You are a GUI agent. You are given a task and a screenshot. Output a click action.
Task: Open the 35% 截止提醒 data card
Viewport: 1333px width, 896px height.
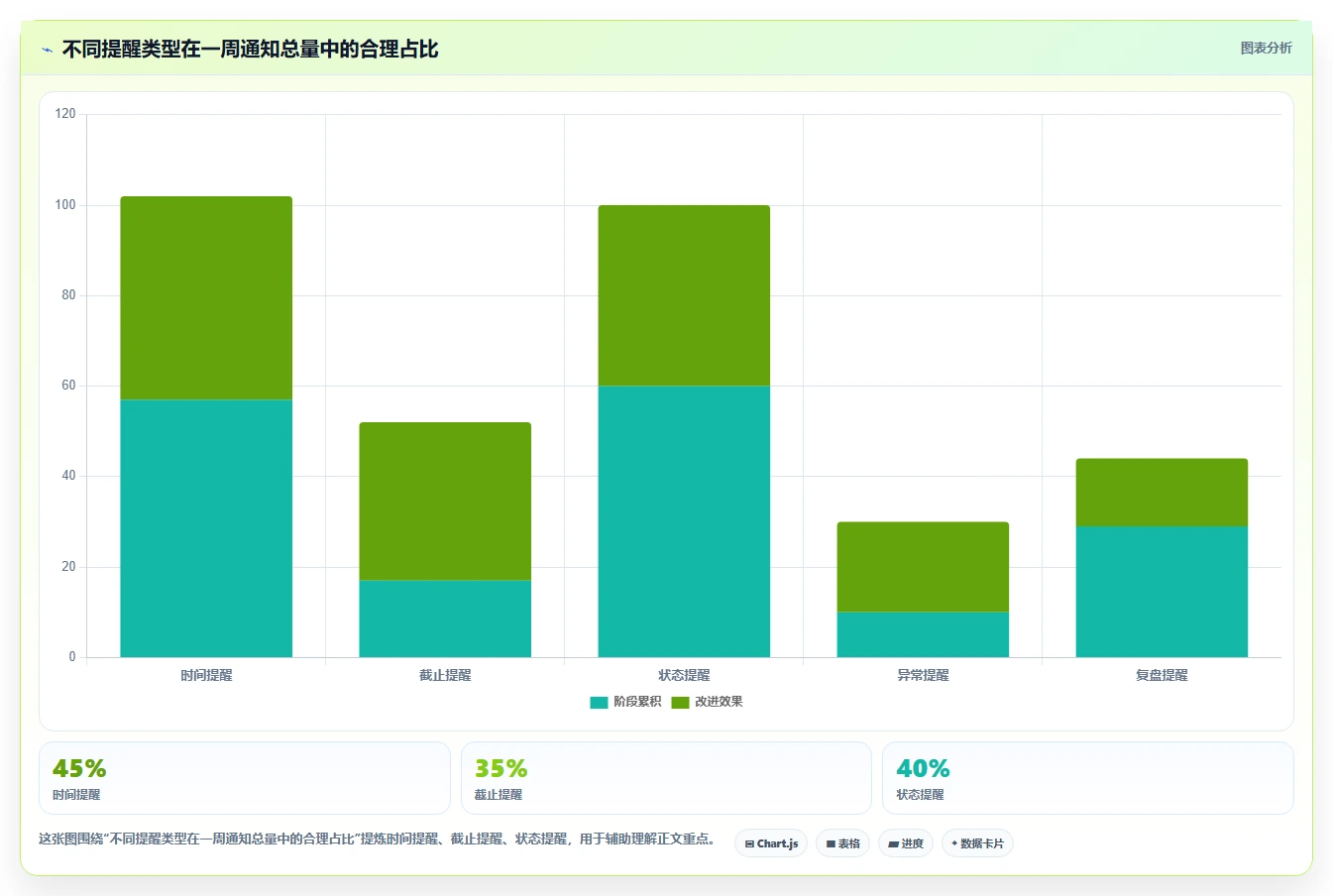pyautogui.click(x=666, y=778)
